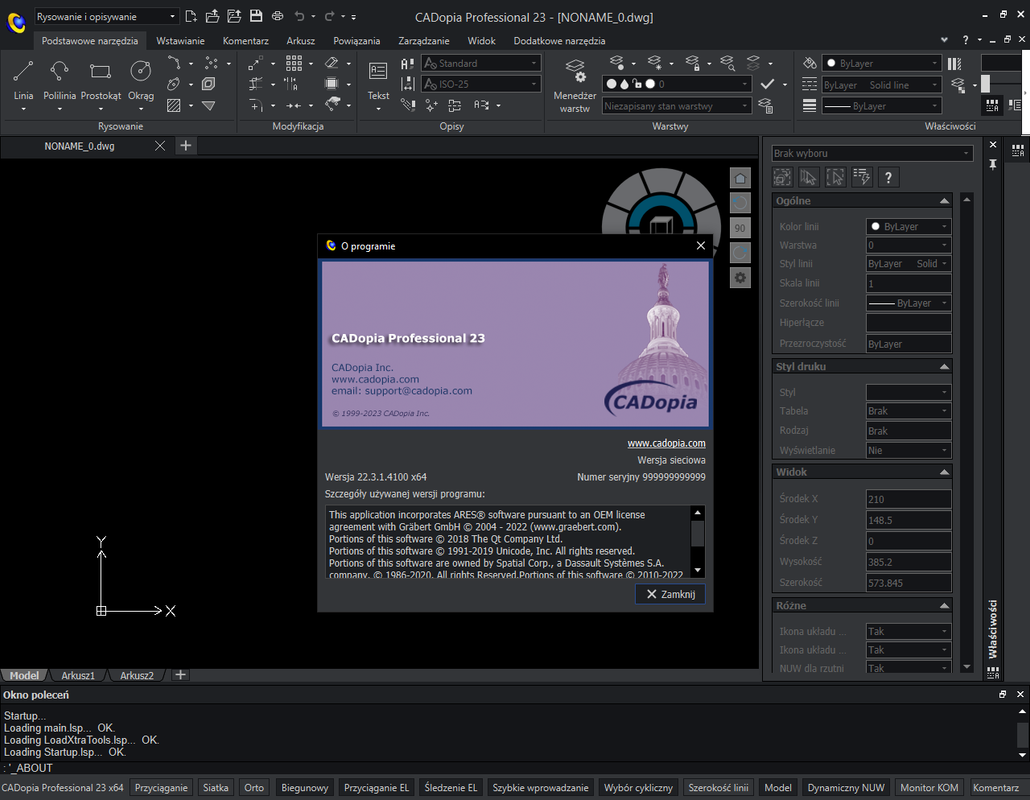
Task: Click the arc tool in Rysowanie group
Action: point(173,63)
